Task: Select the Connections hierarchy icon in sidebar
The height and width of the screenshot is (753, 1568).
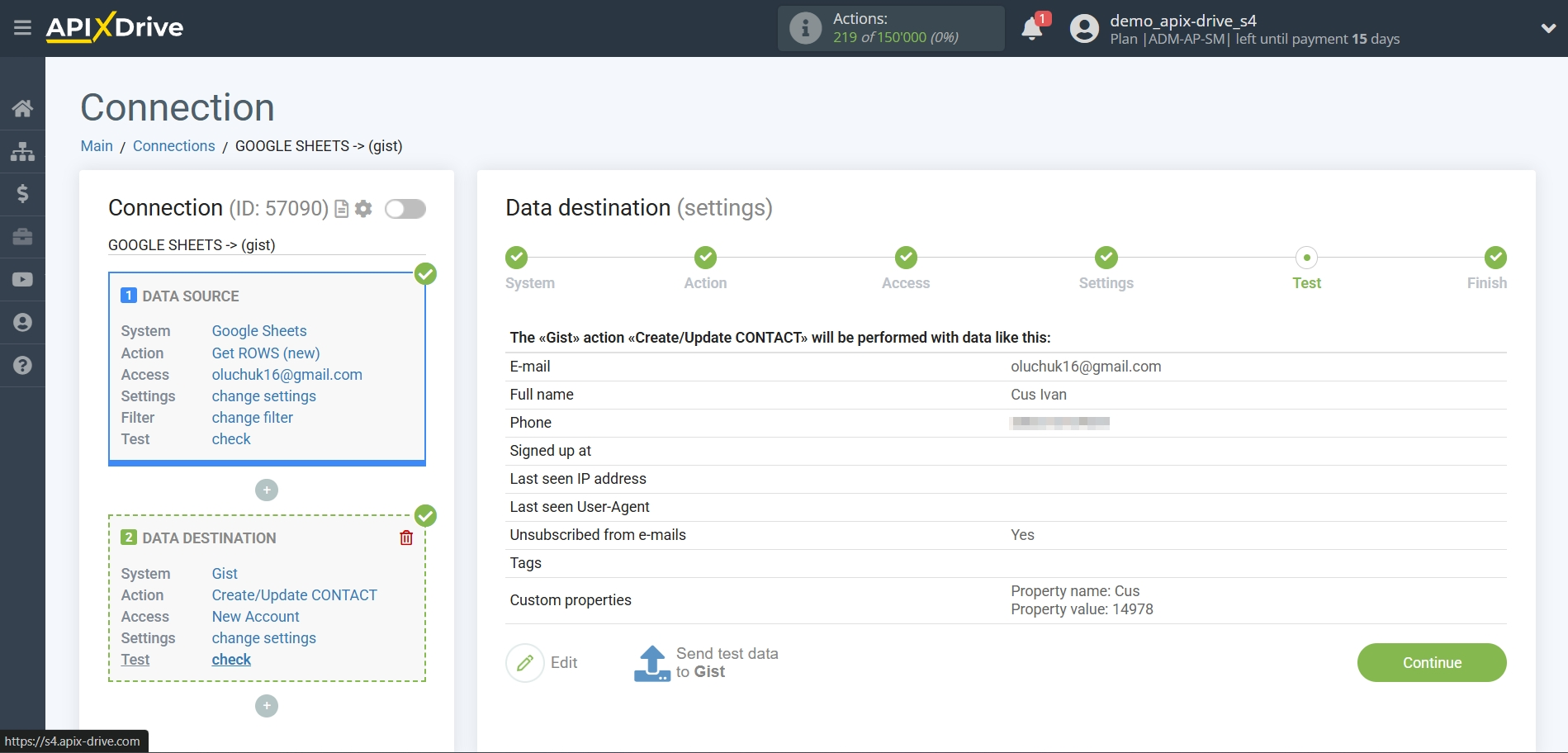Action: tap(22, 151)
